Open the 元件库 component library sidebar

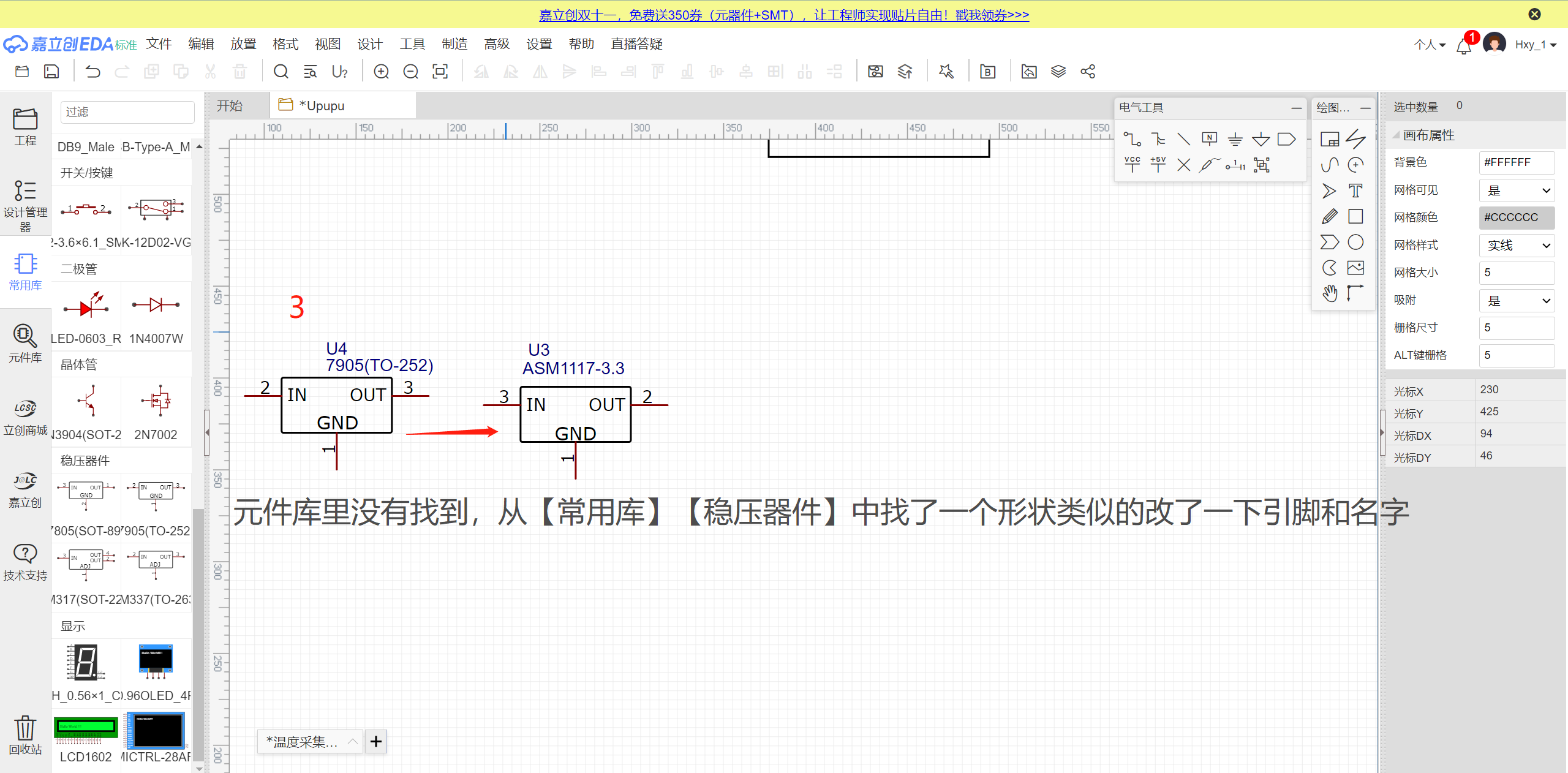pyautogui.click(x=24, y=343)
